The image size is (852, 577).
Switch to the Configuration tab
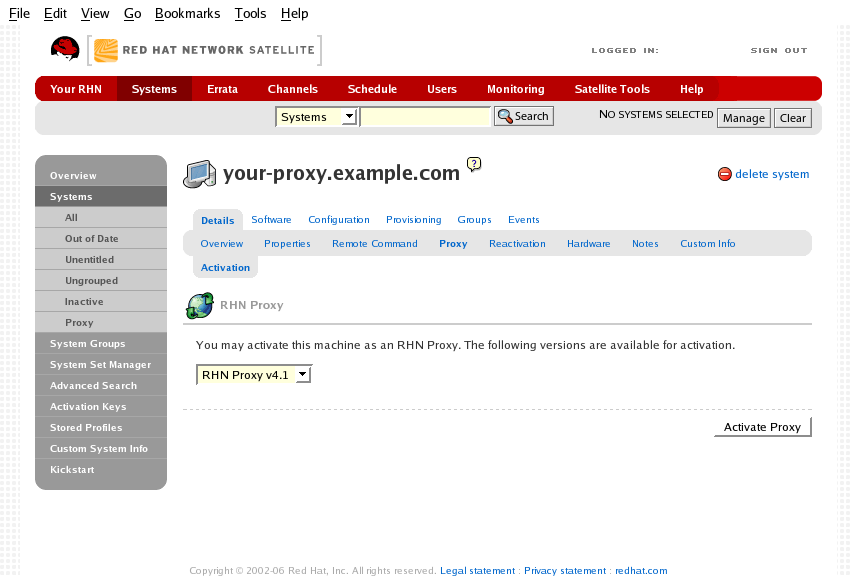(339, 219)
